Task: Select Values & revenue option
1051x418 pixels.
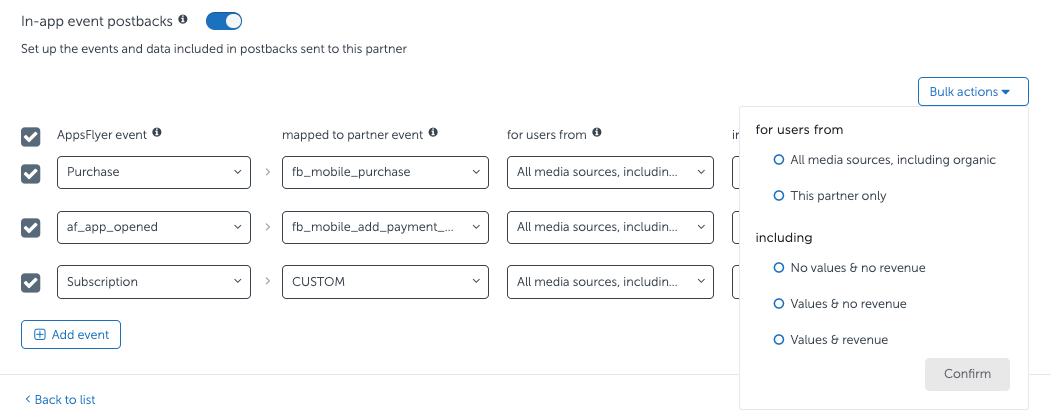Action: click(779, 340)
